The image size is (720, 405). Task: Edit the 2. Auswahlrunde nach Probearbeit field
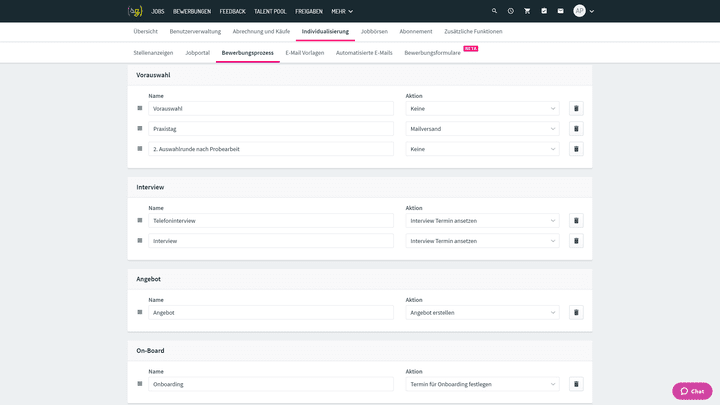click(x=271, y=149)
